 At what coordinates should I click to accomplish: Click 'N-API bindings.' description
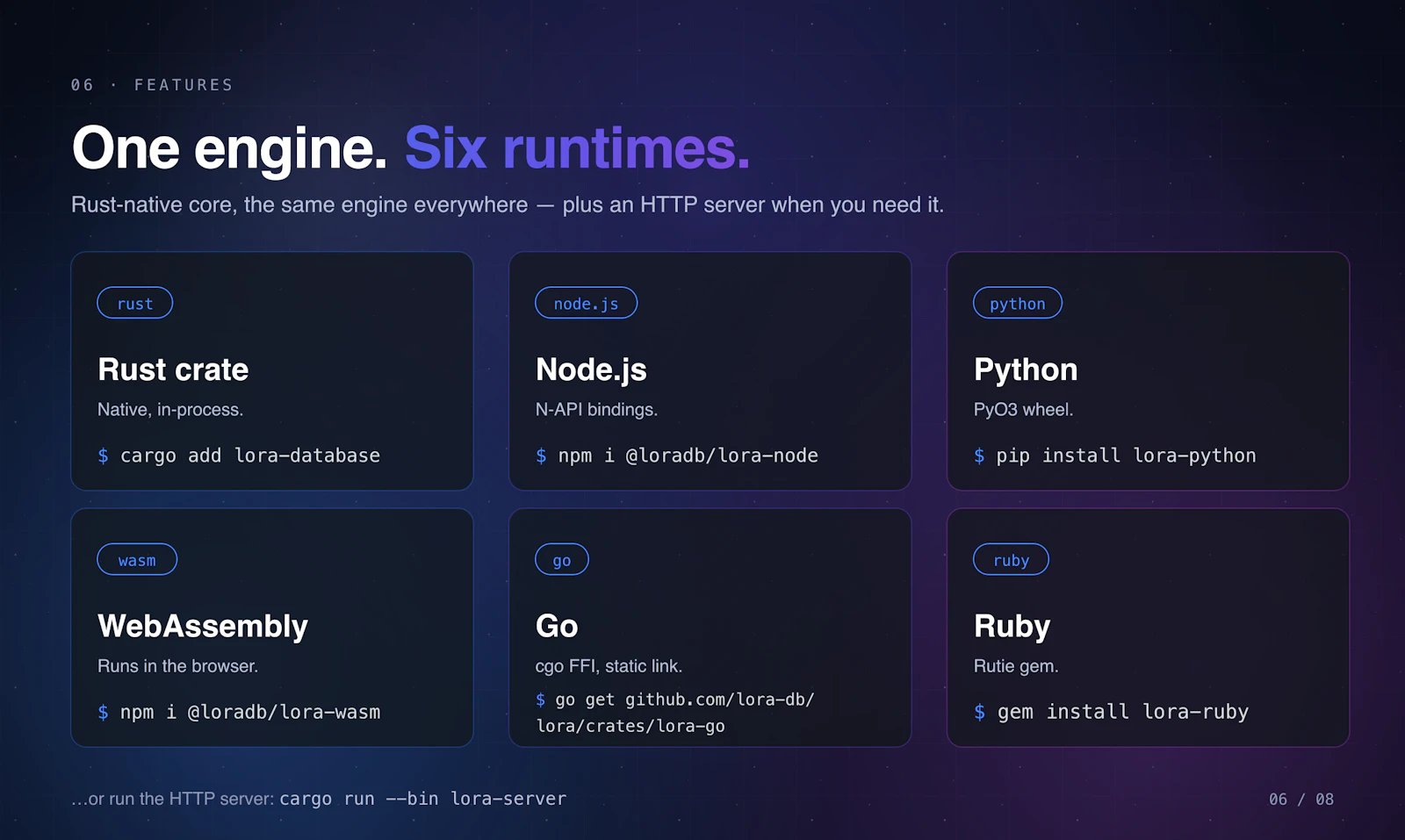tap(596, 410)
